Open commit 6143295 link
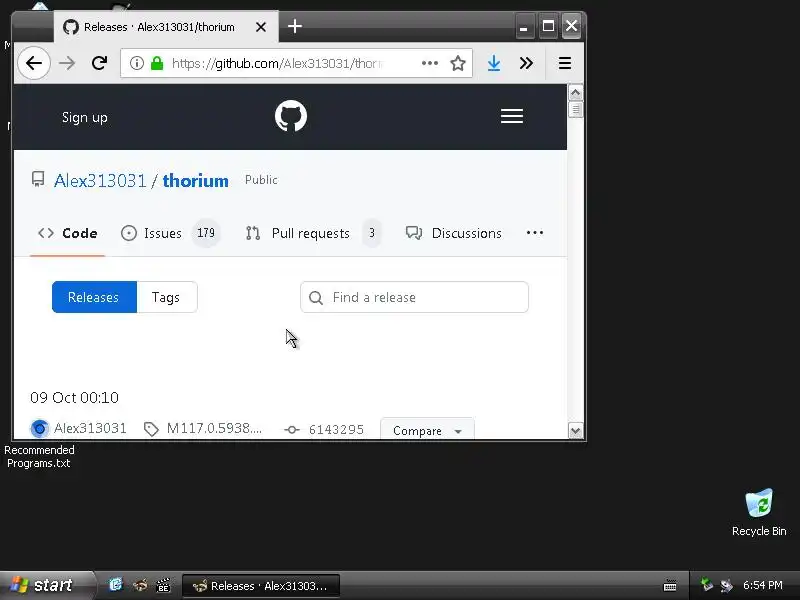Image resolution: width=800 pixels, height=600 pixels. (336, 430)
